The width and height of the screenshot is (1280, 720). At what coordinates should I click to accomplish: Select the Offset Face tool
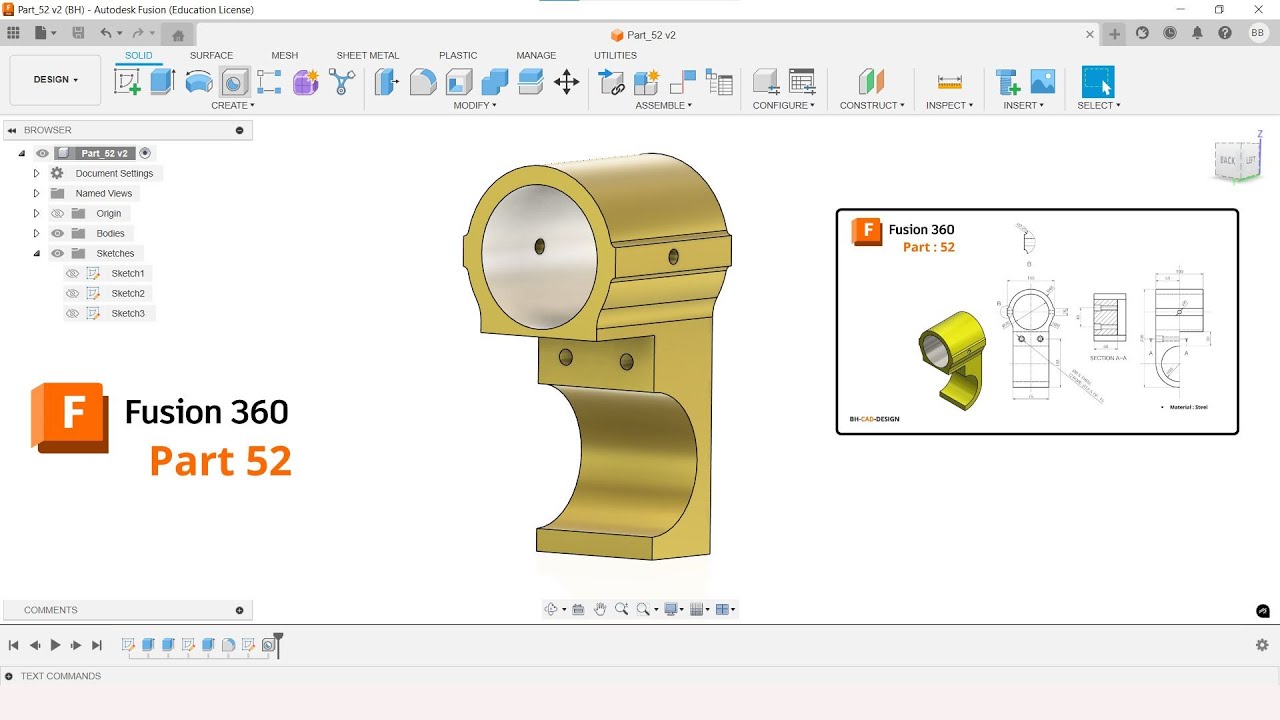[x=531, y=81]
